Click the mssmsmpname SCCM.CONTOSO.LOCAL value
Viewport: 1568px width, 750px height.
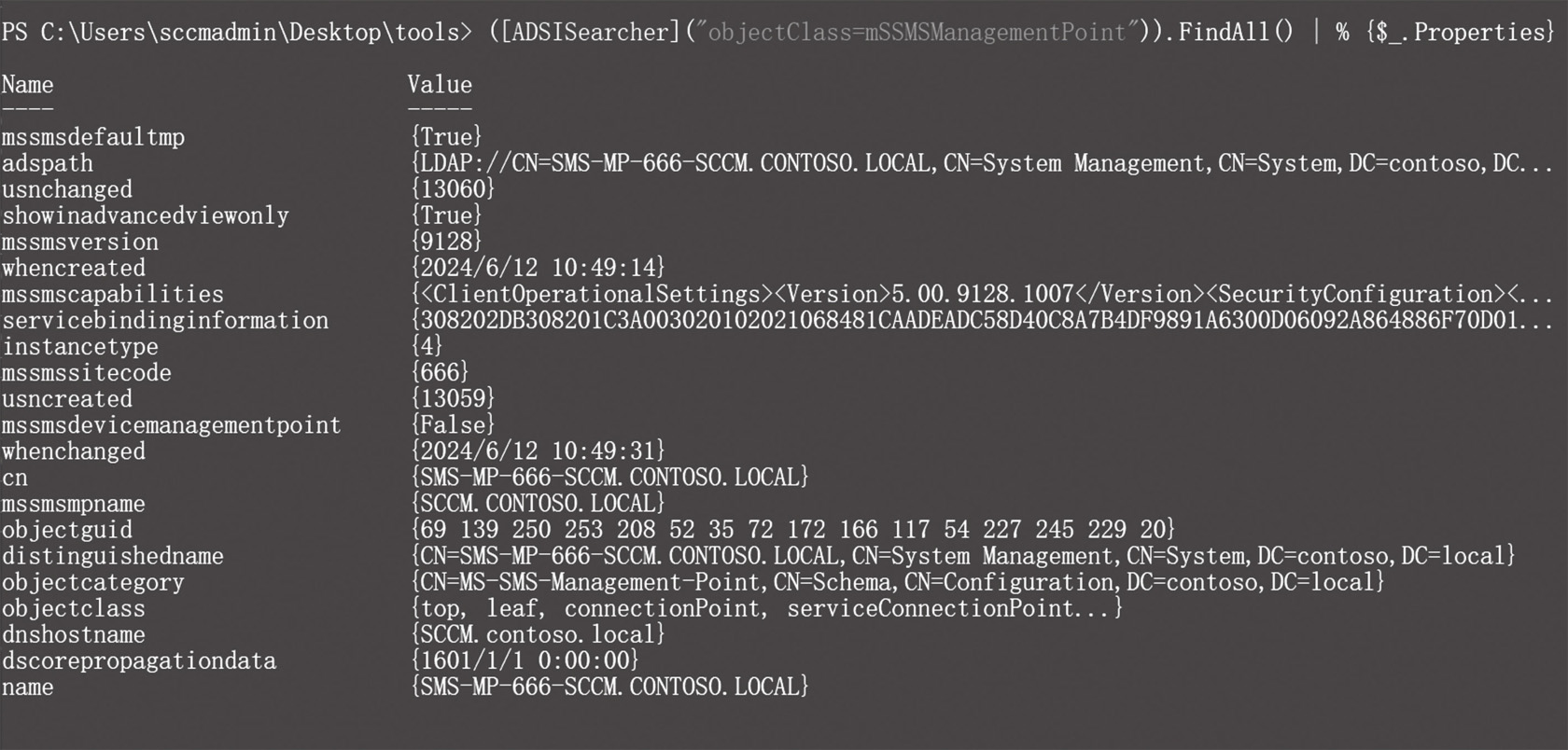538,503
